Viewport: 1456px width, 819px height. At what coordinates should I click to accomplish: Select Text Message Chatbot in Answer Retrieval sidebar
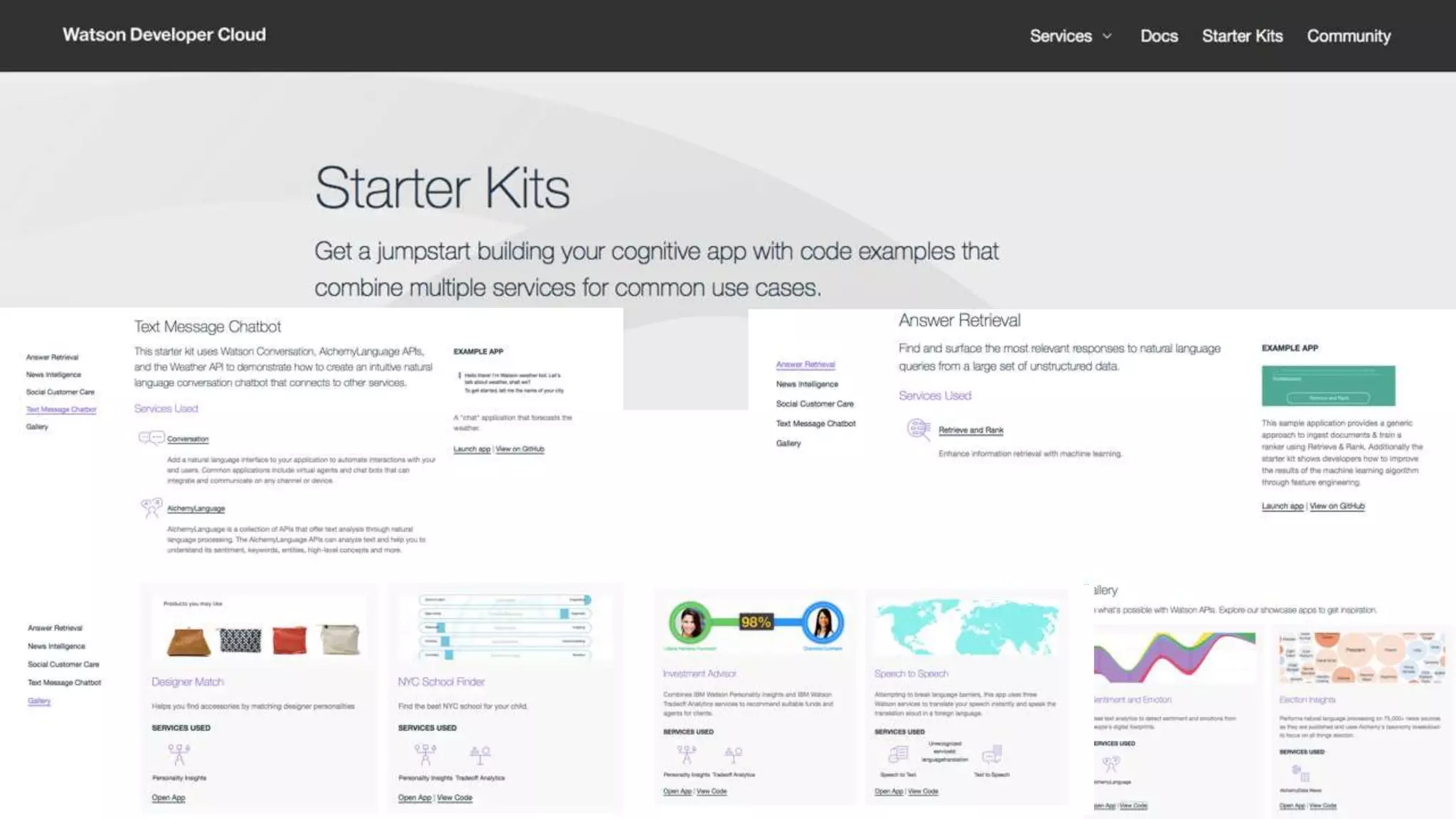click(815, 424)
